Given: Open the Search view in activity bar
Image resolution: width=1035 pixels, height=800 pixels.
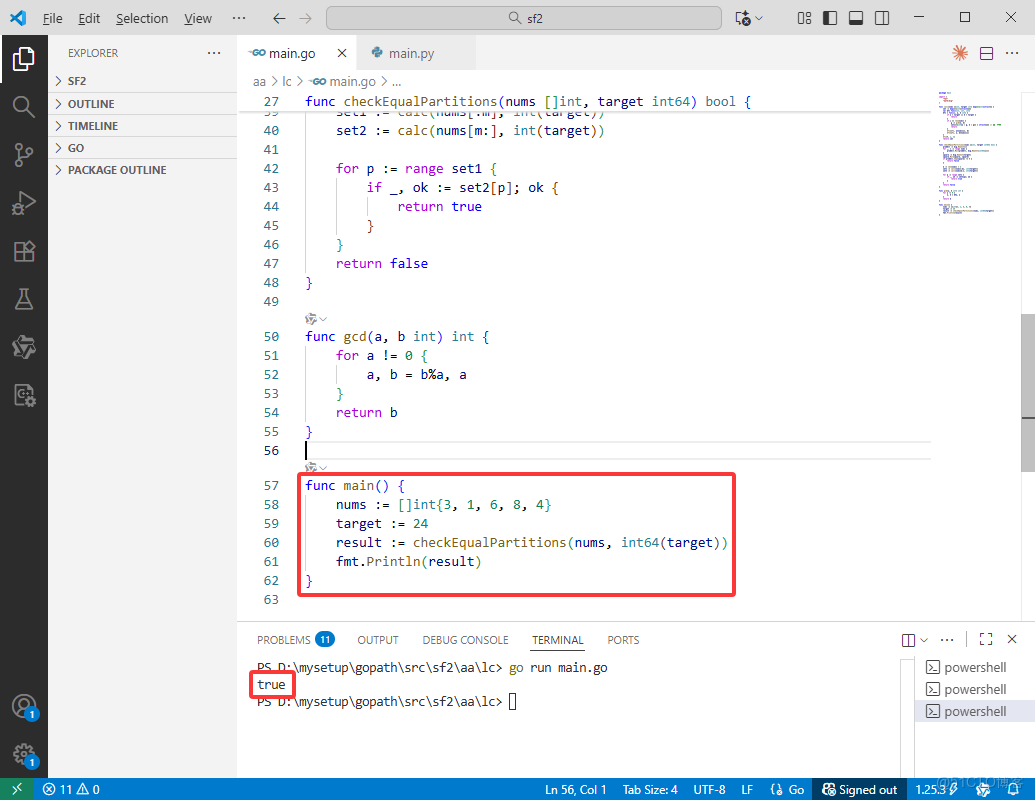Looking at the screenshot, I should coord(24,106).
